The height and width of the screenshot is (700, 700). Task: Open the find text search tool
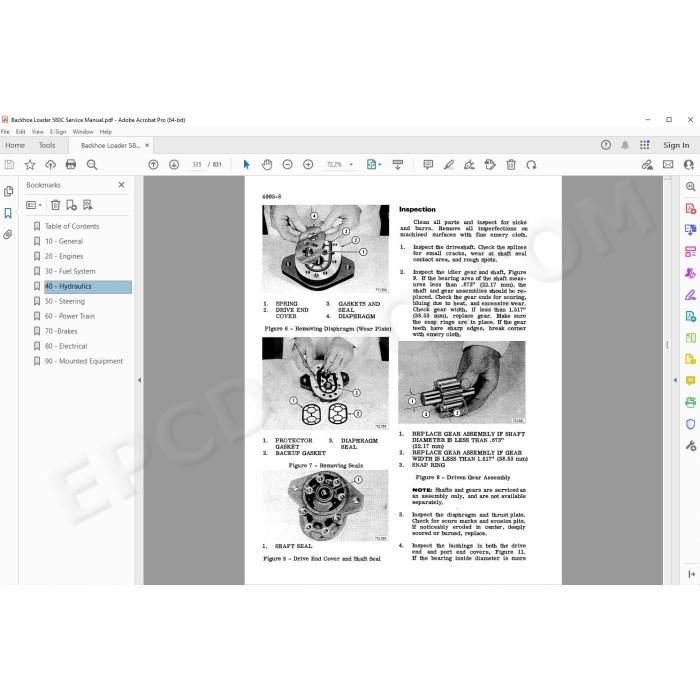pos(92,165)
